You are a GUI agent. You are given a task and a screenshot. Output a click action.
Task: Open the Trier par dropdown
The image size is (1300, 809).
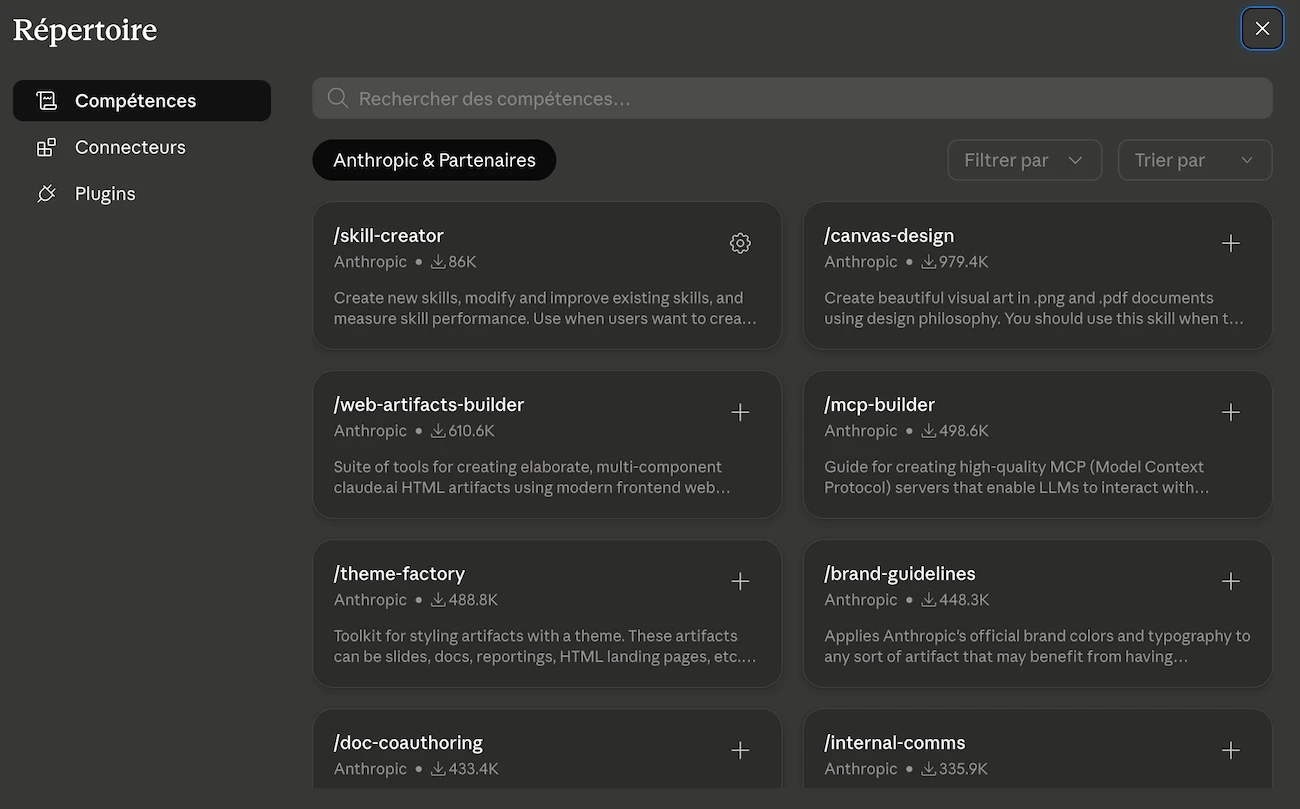coord(1195,160)
